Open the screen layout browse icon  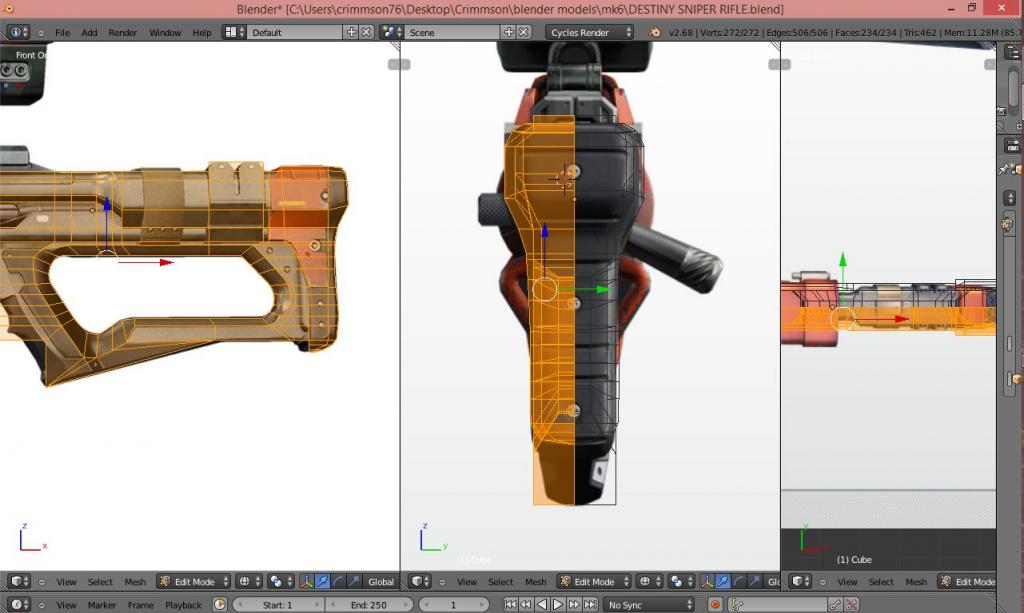click(234, 32)
